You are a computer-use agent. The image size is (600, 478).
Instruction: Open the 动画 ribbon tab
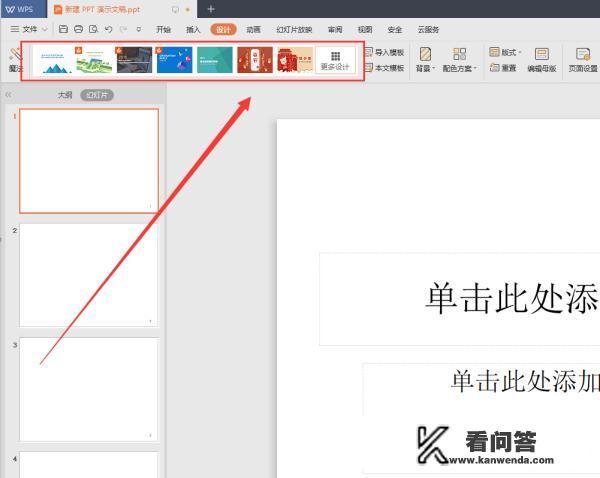[253, 29]
